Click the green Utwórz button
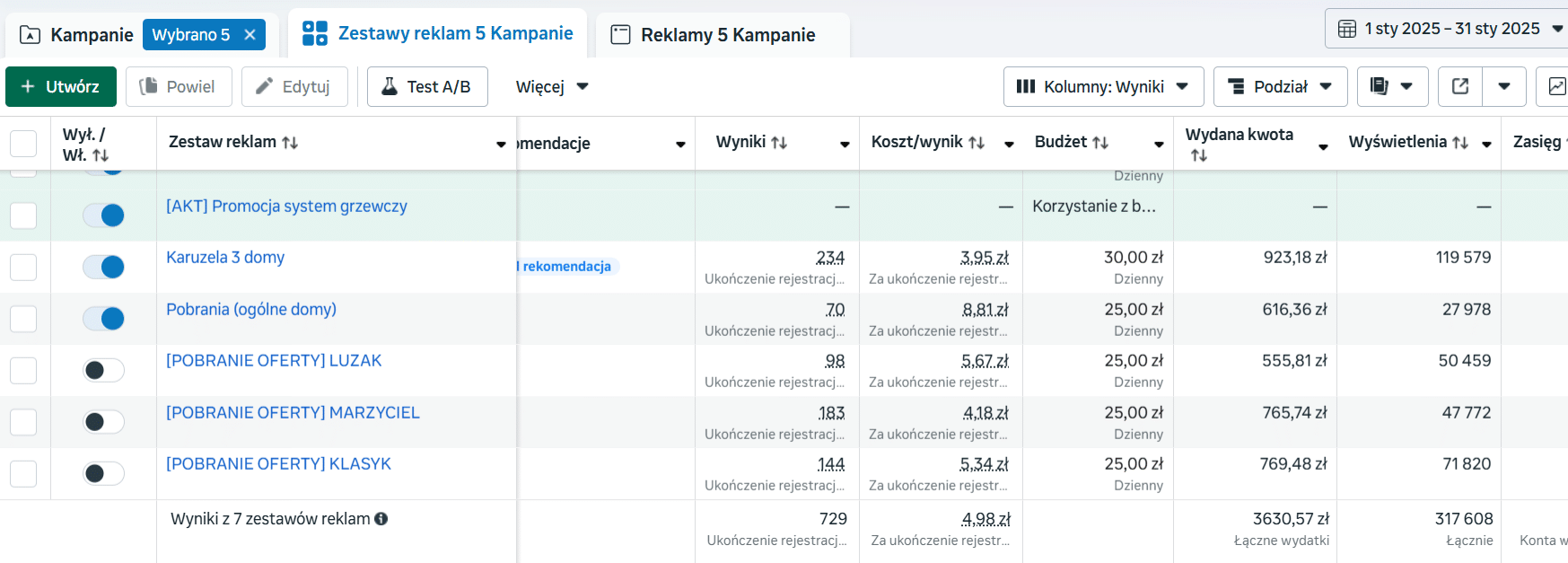This screenshot has height=563, width=1568. 61,87
